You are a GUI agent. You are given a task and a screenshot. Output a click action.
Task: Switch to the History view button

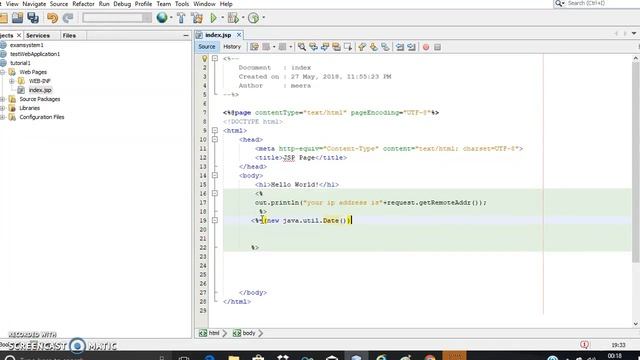click(232, 47)
